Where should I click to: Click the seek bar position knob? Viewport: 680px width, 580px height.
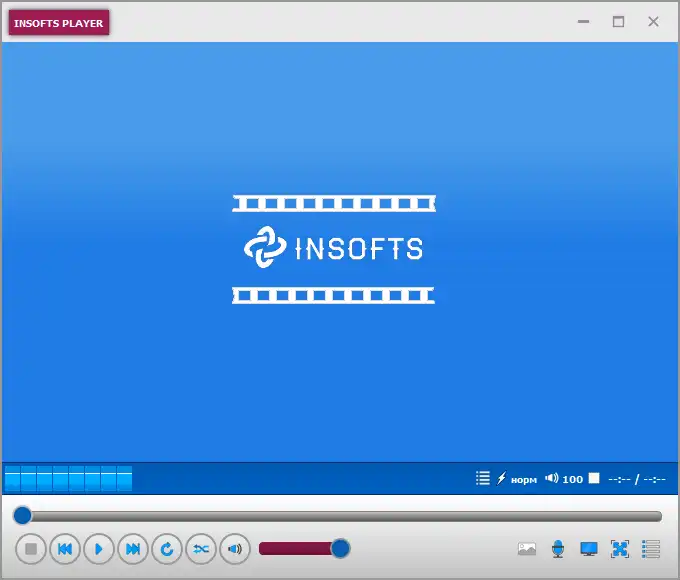(x=22, y=515)
